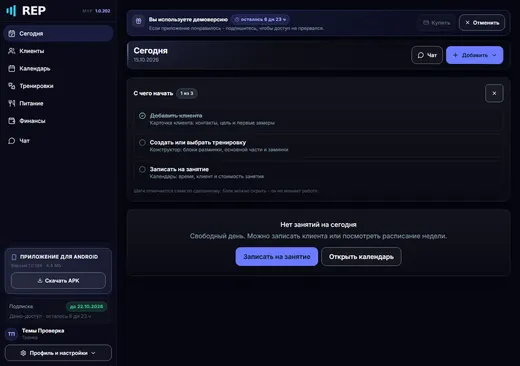The width and height of the screenshot is (520, 366).
Task: Click the date 15.10.2026 under heading
Action: point(146,60)
